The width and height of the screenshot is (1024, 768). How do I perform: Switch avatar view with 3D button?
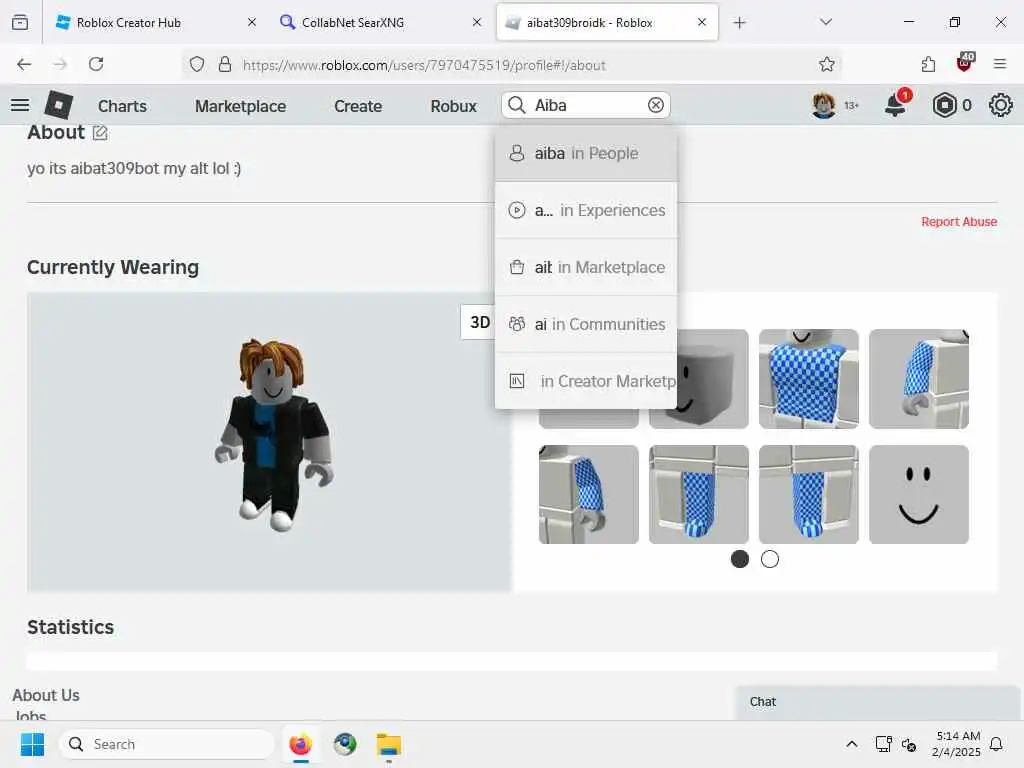pyautogui.click(x=480, y=322)
